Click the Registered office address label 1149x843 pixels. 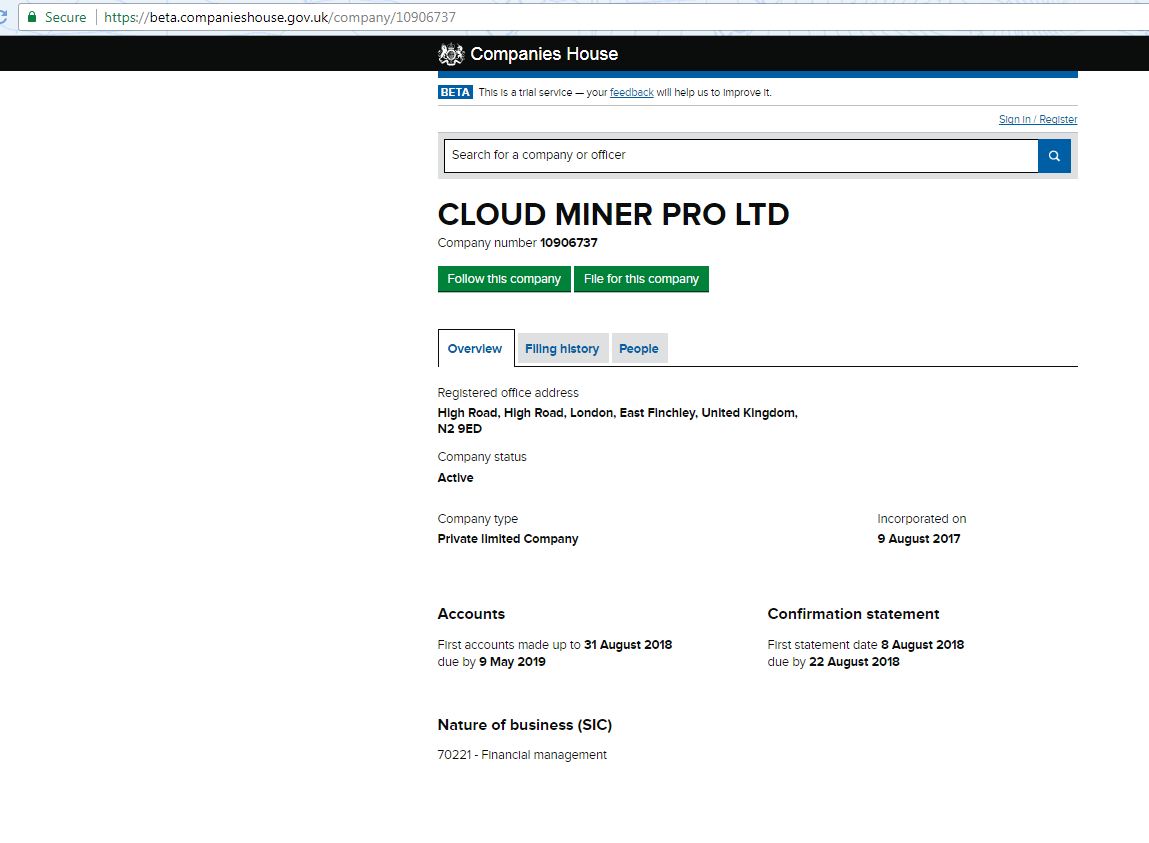coord(508,393)
